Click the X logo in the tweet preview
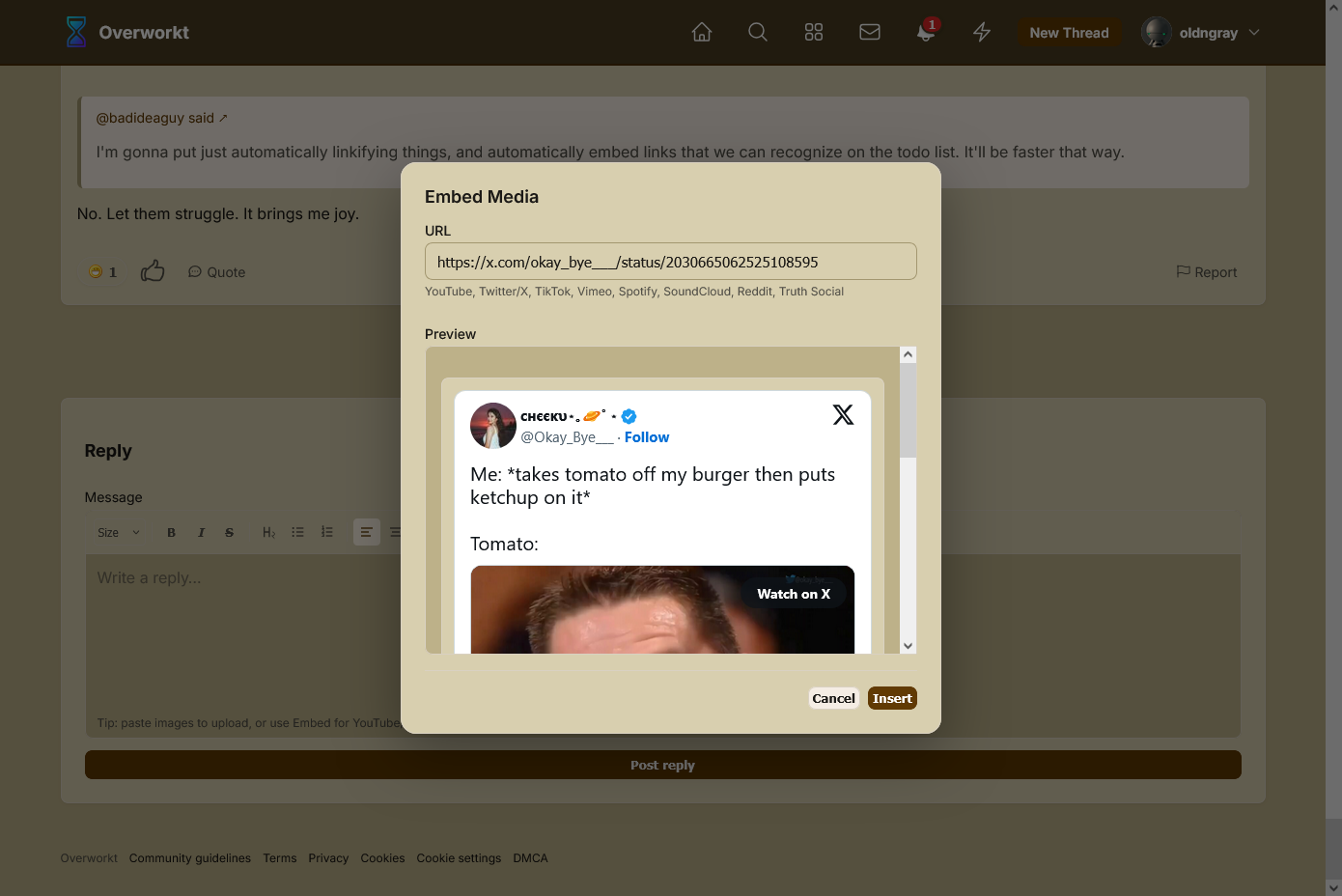 843,414
